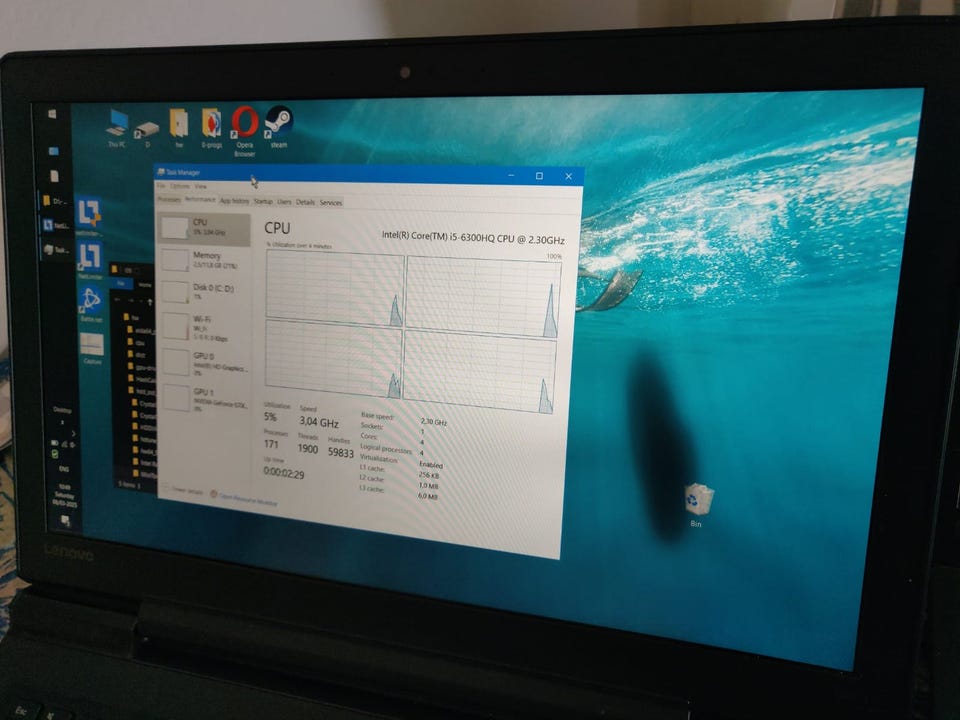Click the top-left CPU core graph
The width and height of the screenshot is (960, 720).
335,289
